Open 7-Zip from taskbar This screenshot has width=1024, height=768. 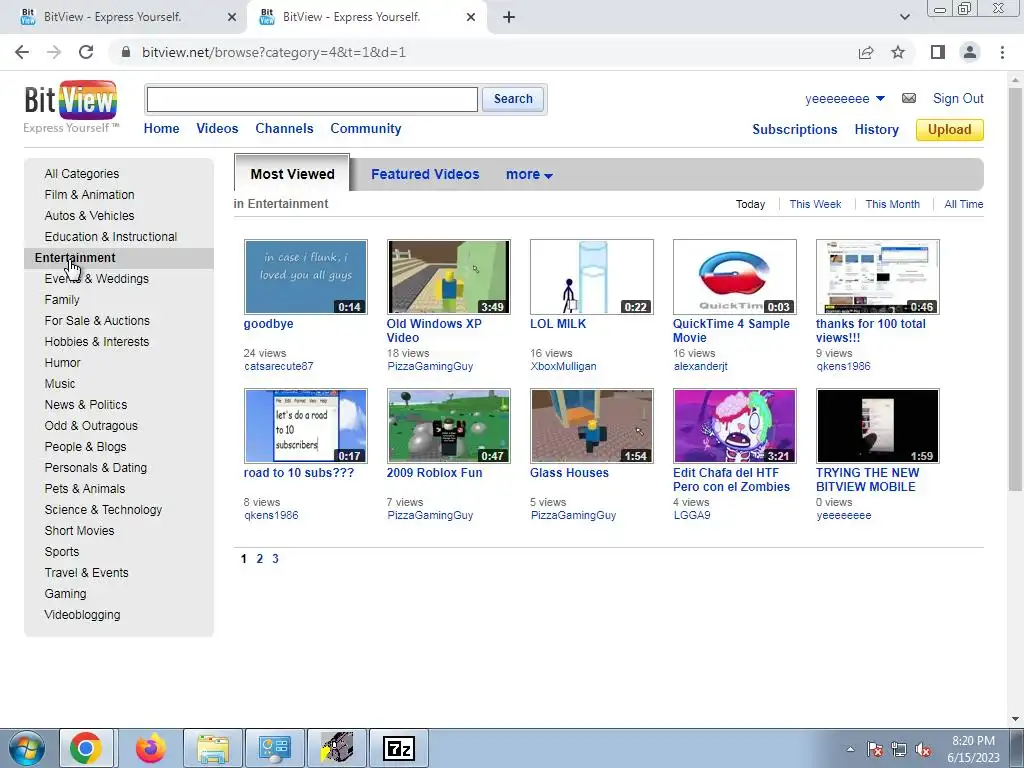(398, 748)
